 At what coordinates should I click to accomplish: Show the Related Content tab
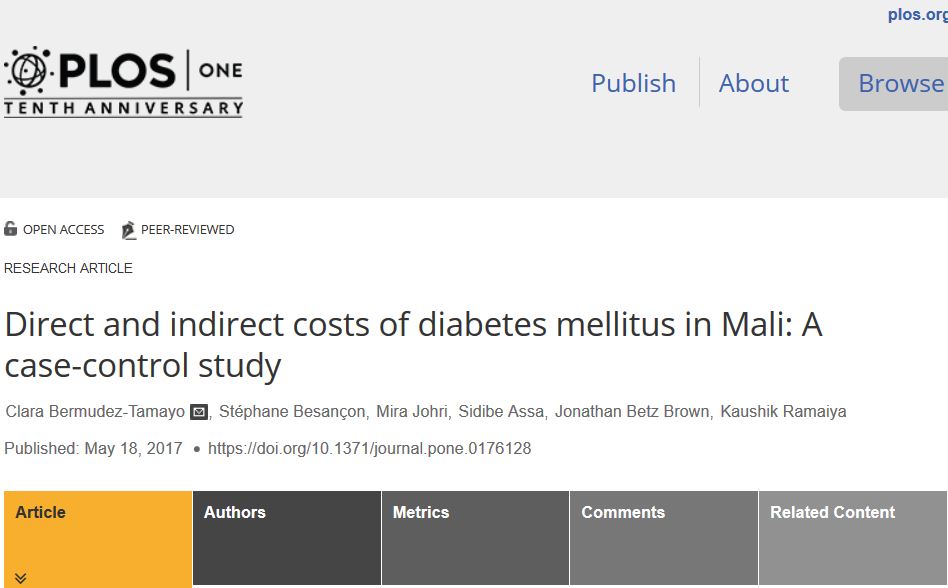(852, 513)
